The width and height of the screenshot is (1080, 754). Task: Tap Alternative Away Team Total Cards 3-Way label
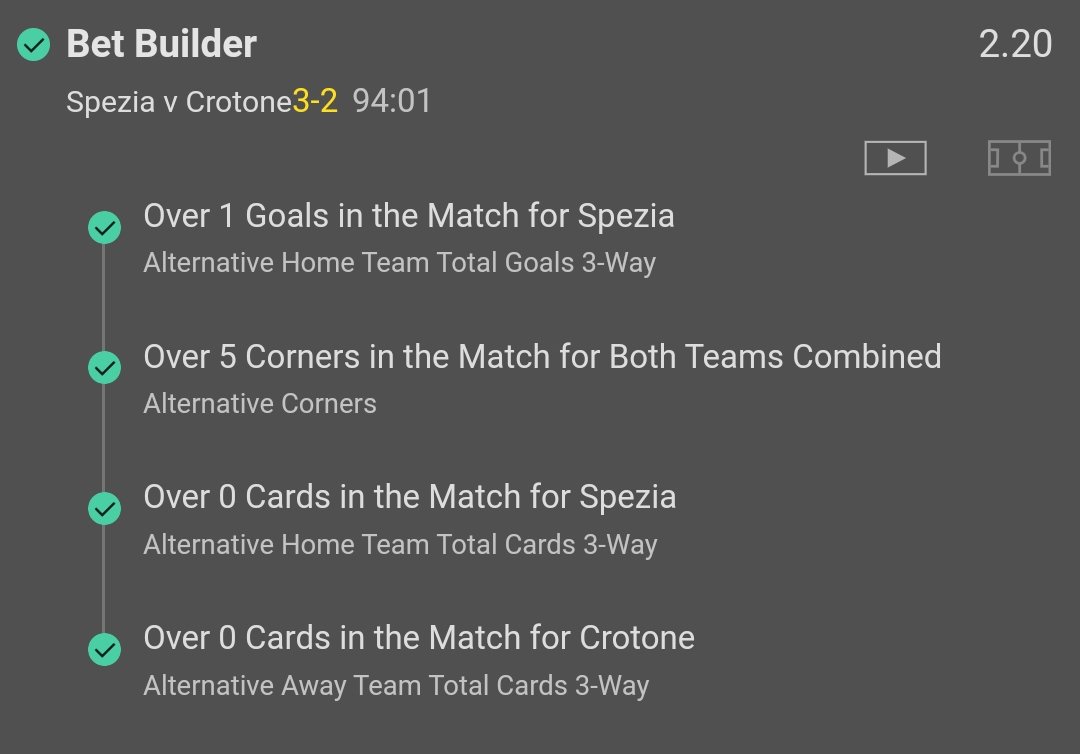pyautogui.click(x=396, y=686)
